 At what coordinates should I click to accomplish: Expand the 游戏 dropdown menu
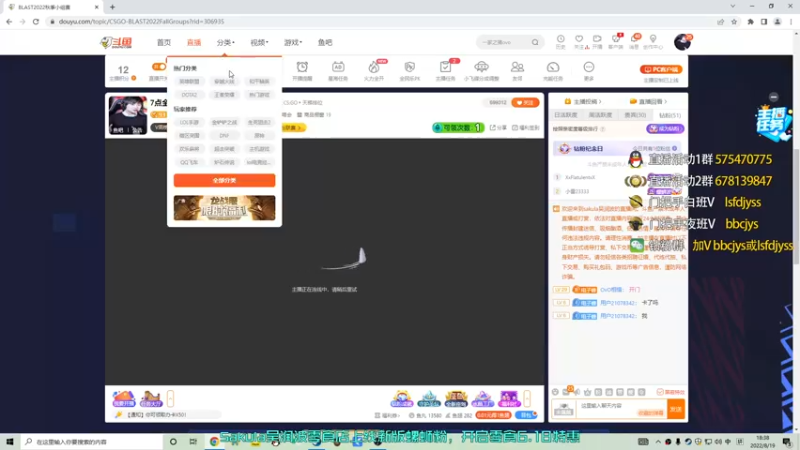(293, 42)
